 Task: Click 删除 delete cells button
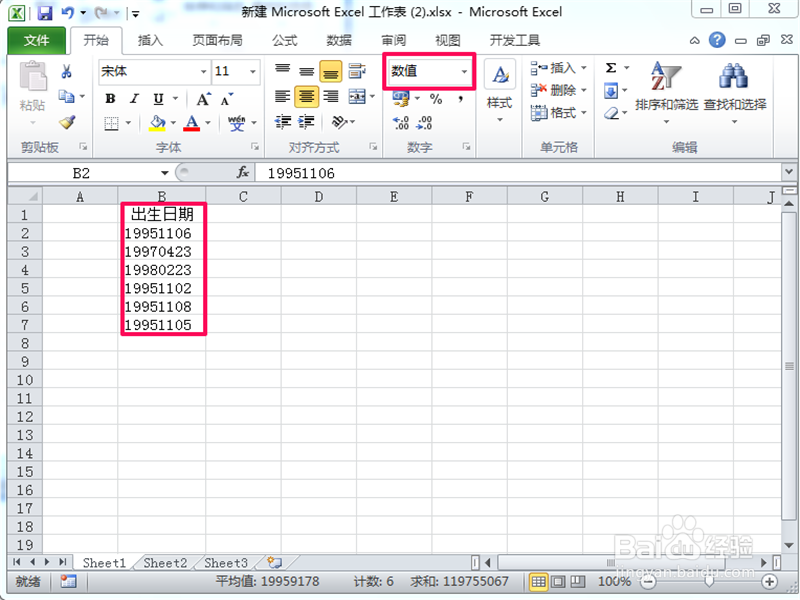pyautogui.click(x=558, y=90)
